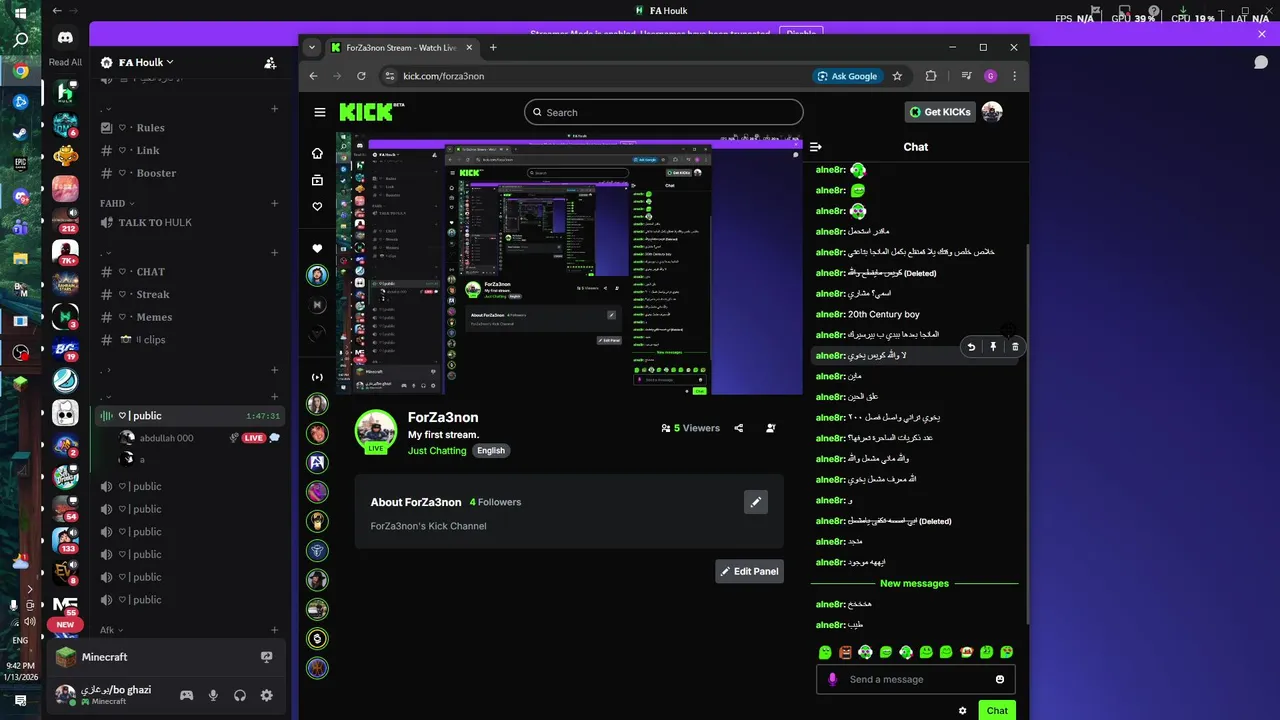The height and width of the screenshot is (720, 1280).
Task: Edit the About ForZa3non section
Action: tap(756, 502)
